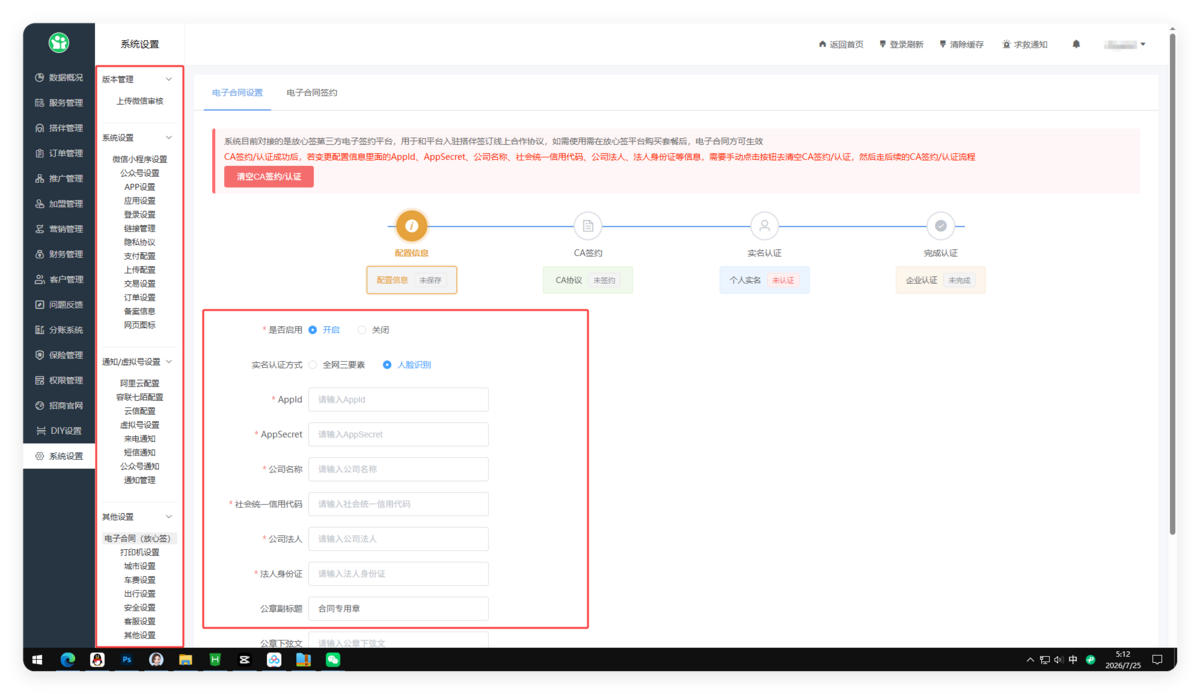Click the 配置信息 step circle icon
Viewport: 1200px width, 694px height.
coord(411,226)
